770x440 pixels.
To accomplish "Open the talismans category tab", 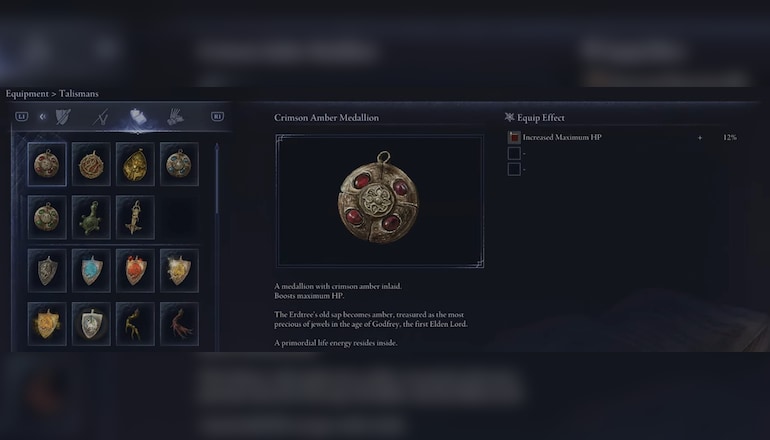I will tap(138, 117).
